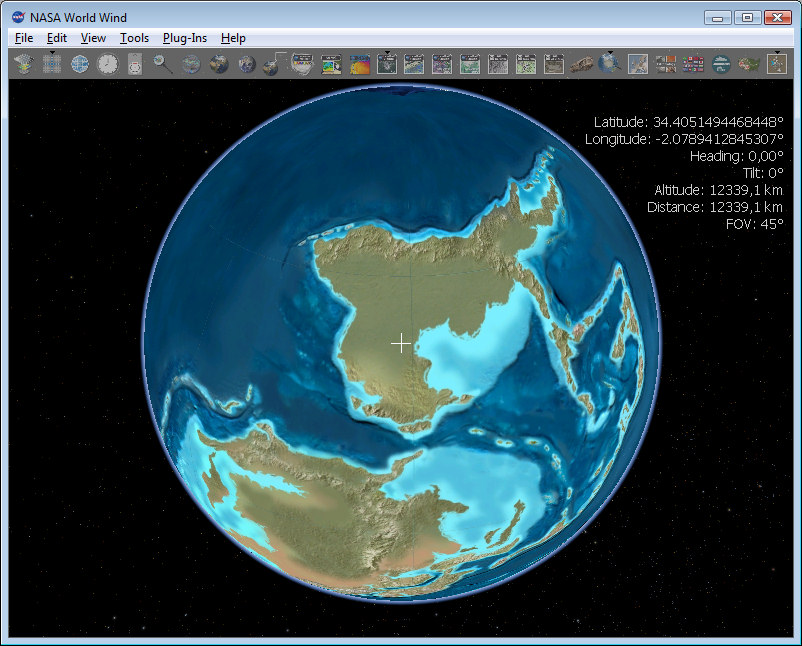Open the Help menu
The height and width of the screenshot is (646, 802).
click(x=233, y=38)
